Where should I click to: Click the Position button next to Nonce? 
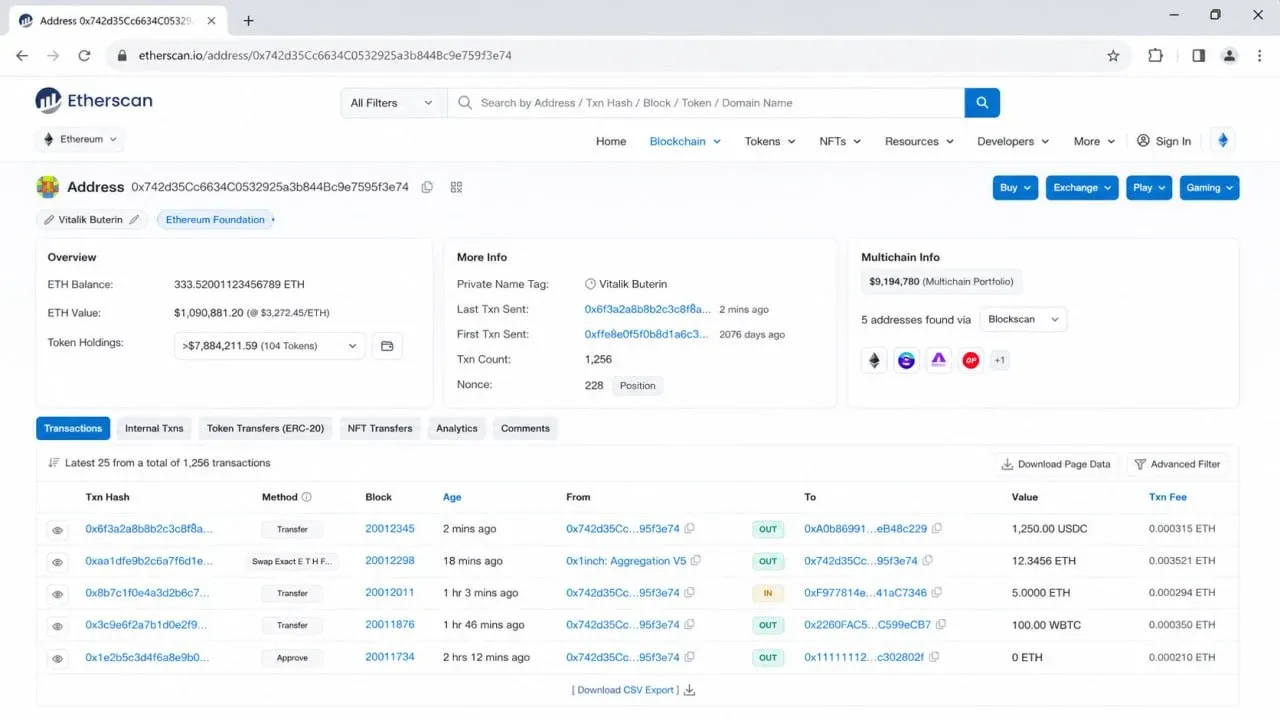tap(637, 385)
